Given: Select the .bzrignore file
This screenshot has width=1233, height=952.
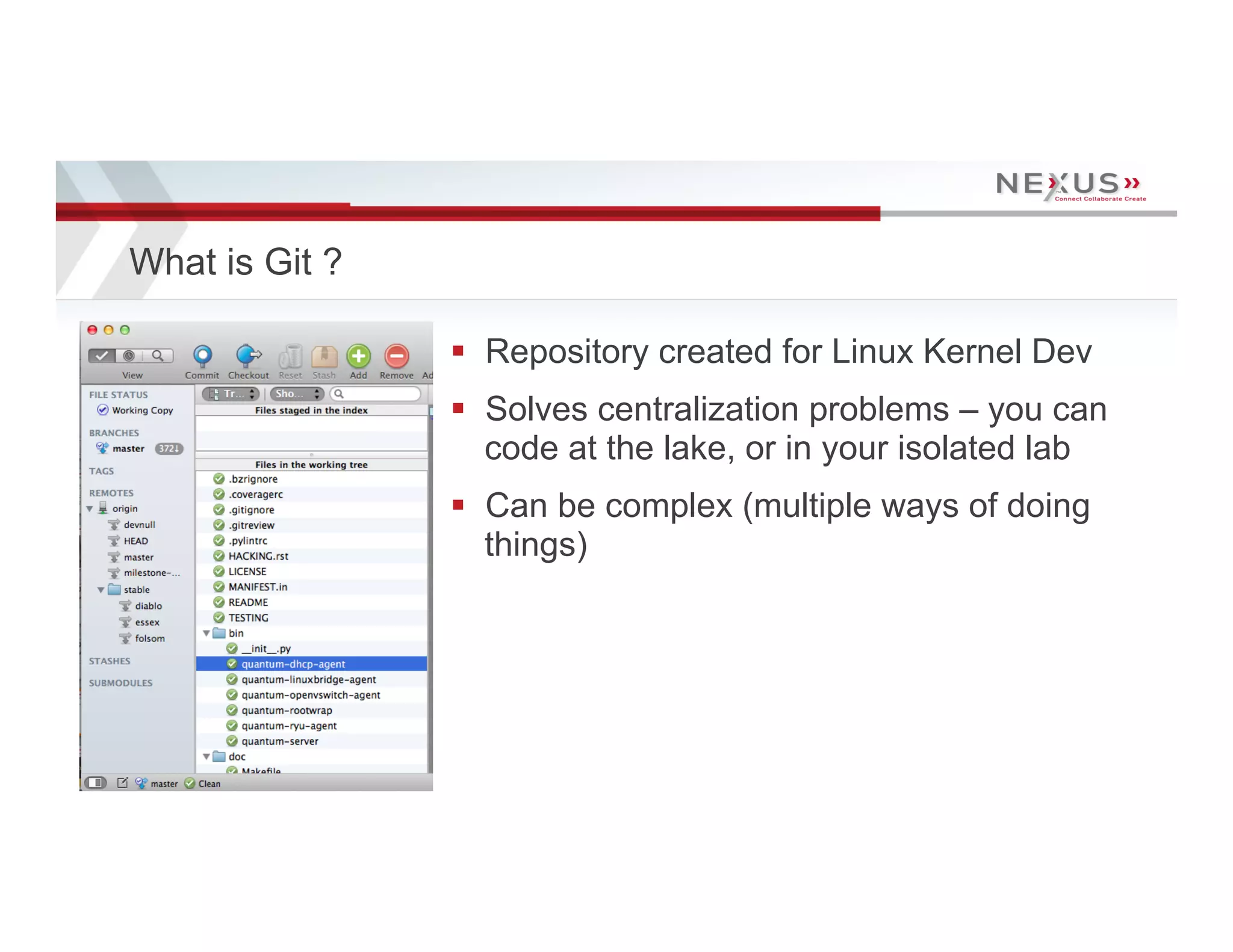Looking at the screenshot, I should pyautogui.click(x=311, y=479).
